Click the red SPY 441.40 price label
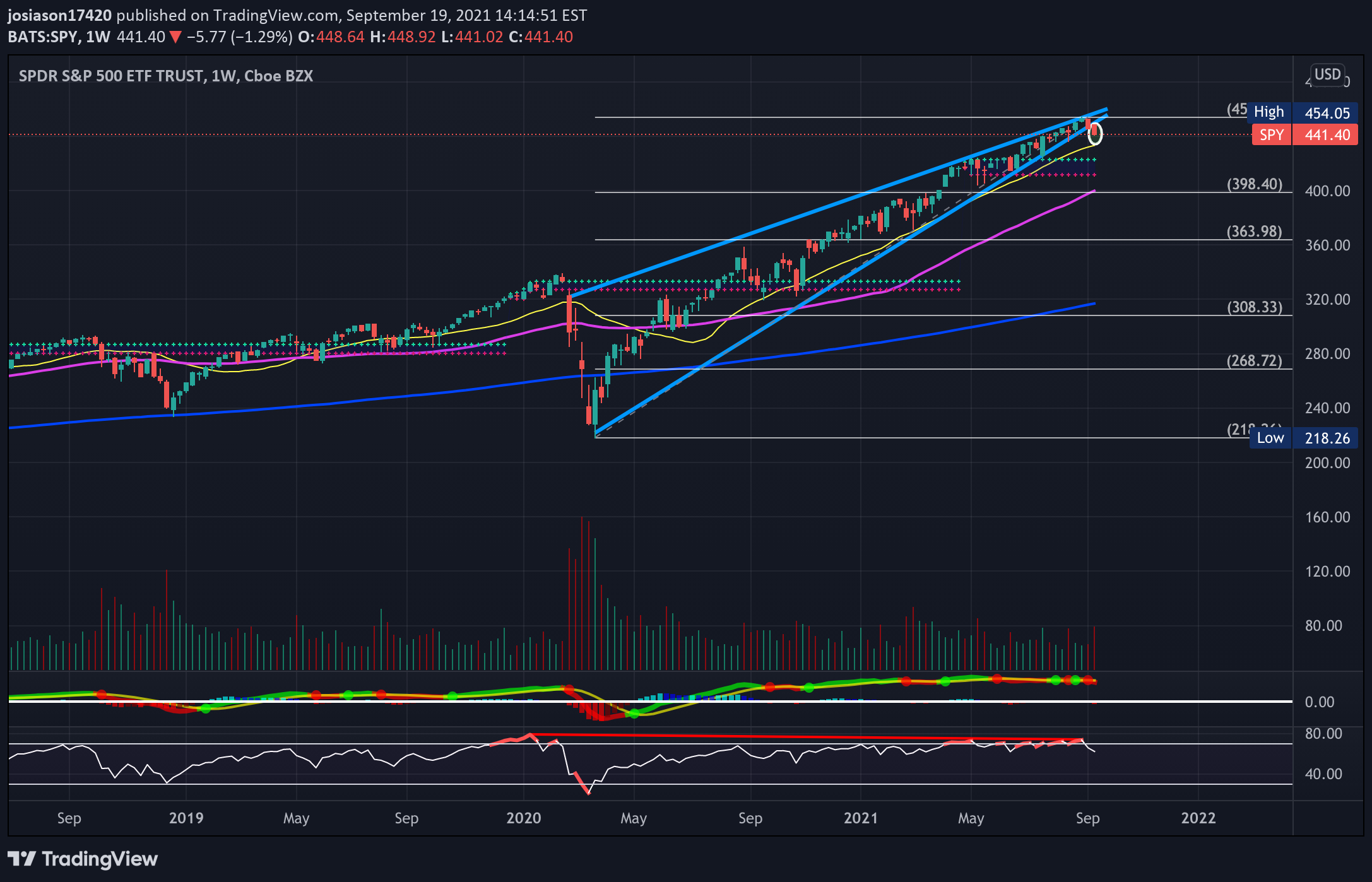This screenshot has height=882, width=1372. tap(1304, 135)
